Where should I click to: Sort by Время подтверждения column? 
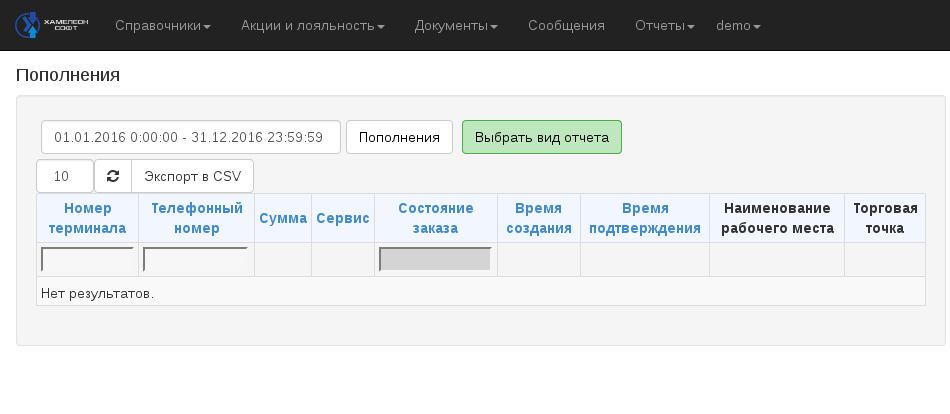645,218
